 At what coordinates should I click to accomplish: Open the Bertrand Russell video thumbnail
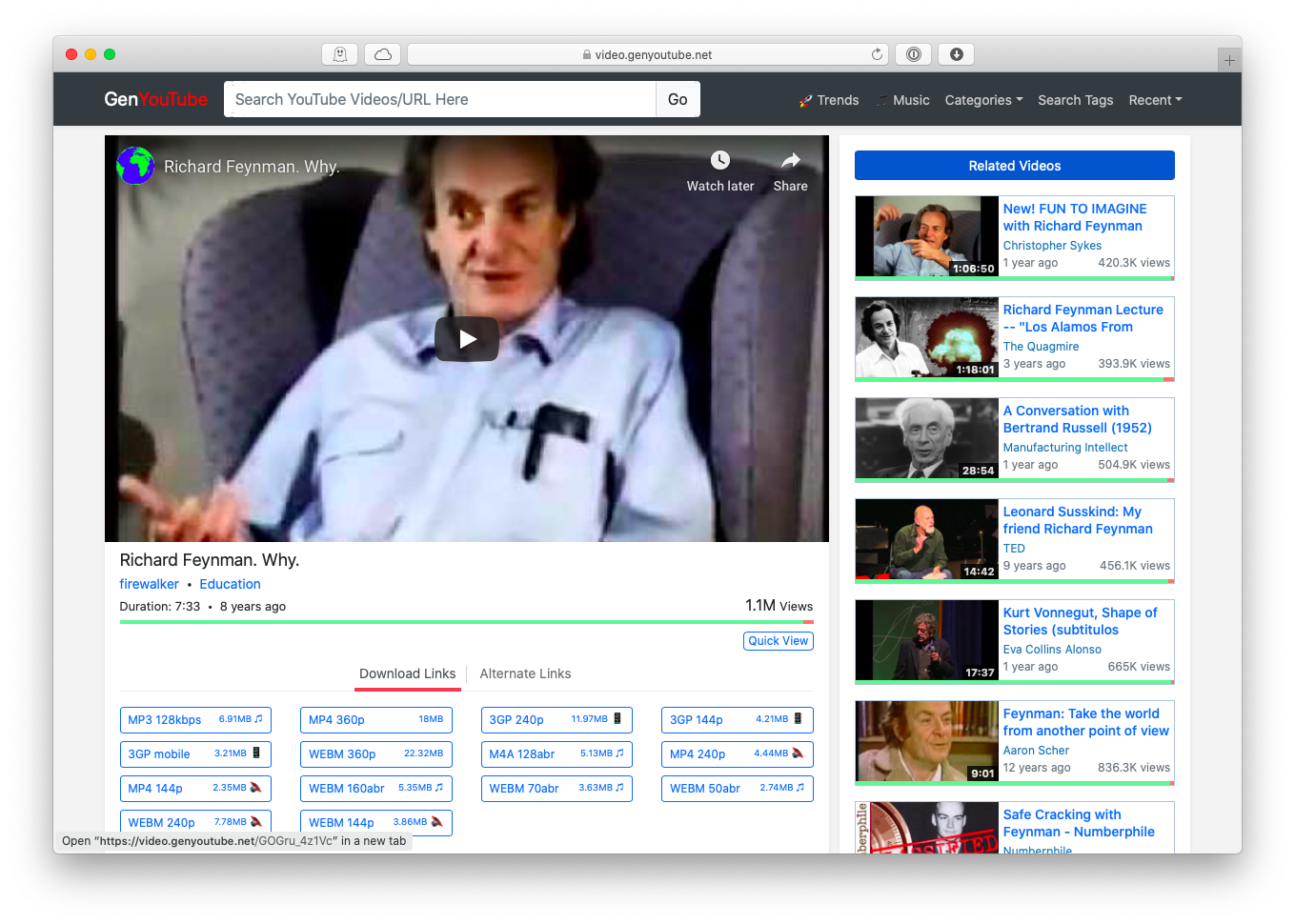coord(926,438)
